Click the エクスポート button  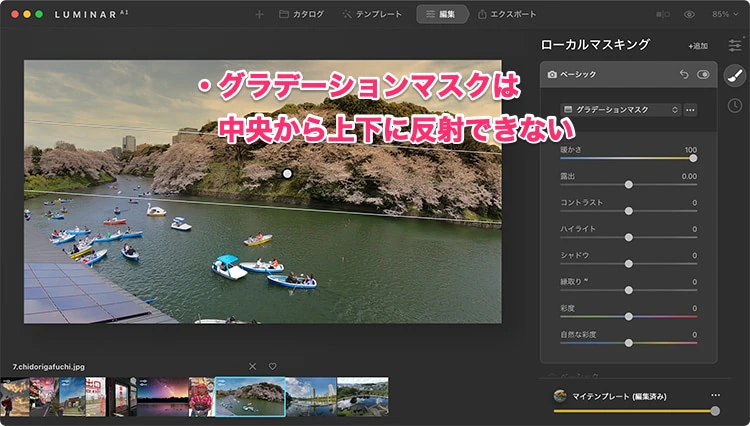(x=507, y=15)
